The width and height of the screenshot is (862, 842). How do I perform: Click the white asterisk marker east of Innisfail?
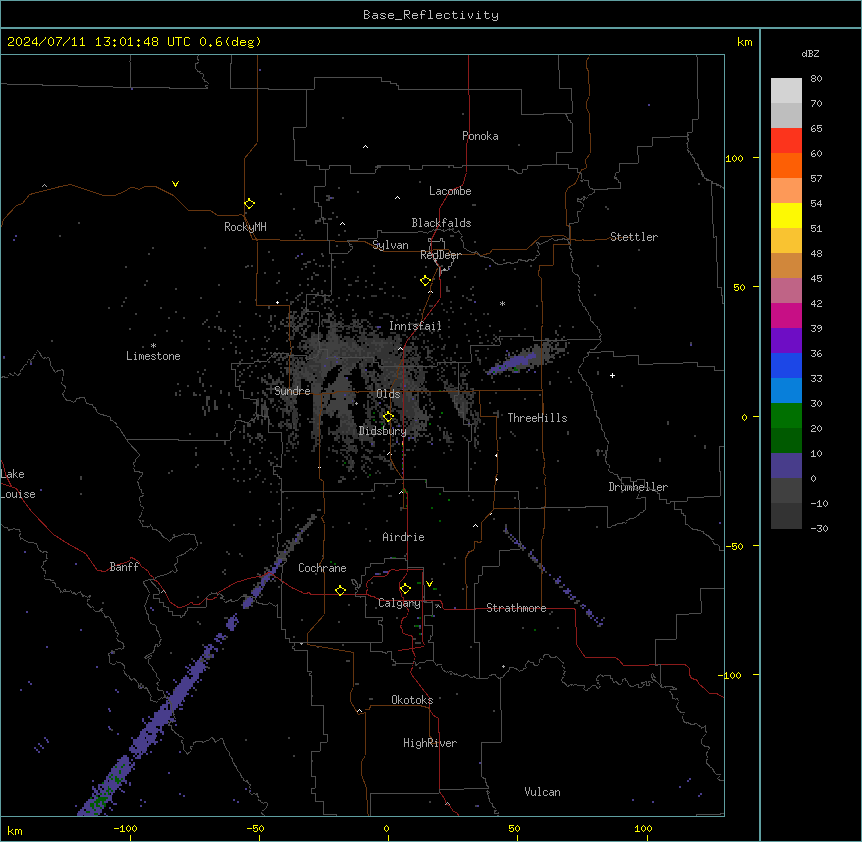click(502, 303)
